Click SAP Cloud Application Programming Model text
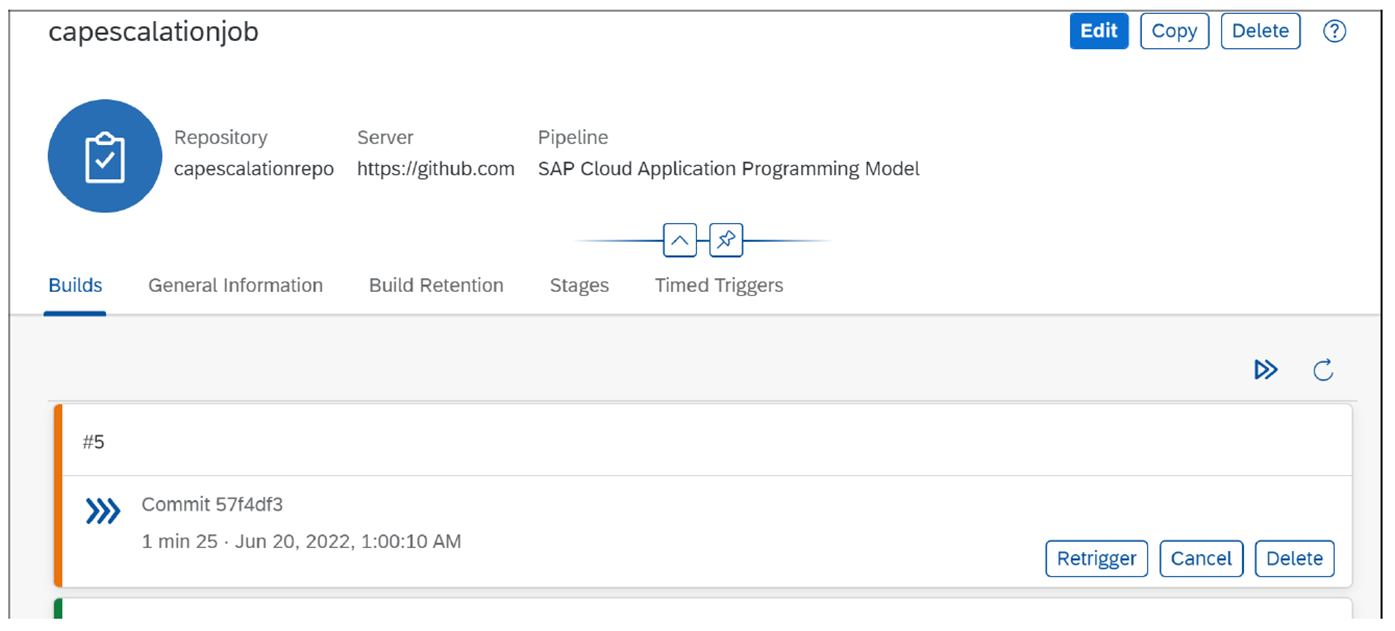The height and width of the screenshot is (631, 1395). coord(729,169)
